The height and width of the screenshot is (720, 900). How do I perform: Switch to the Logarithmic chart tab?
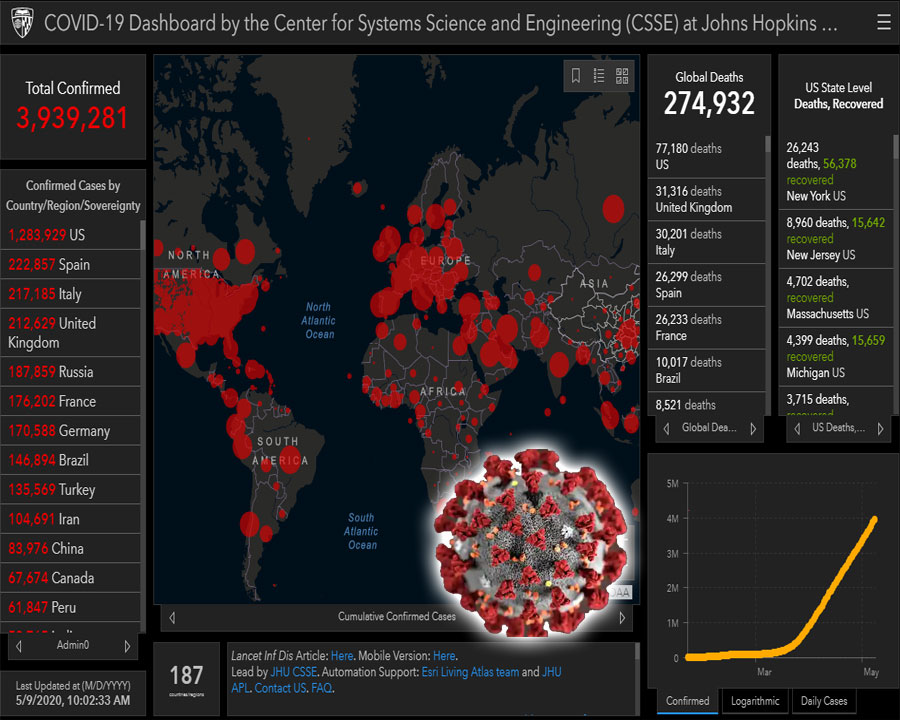(x=755, y=701)
